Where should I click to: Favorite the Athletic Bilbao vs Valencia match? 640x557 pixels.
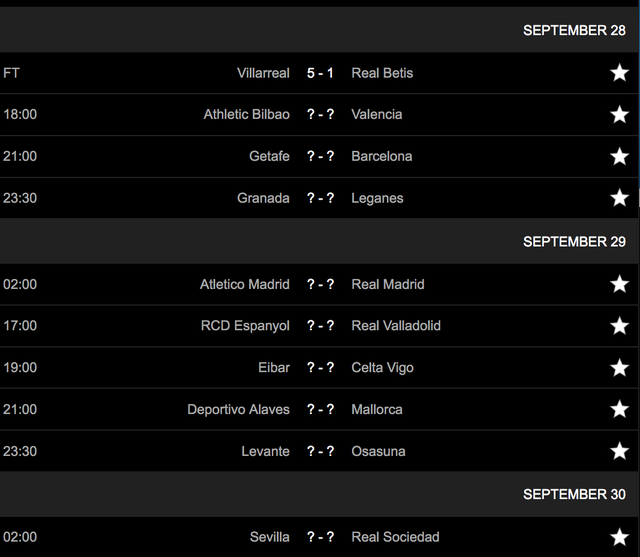[620, 114]
